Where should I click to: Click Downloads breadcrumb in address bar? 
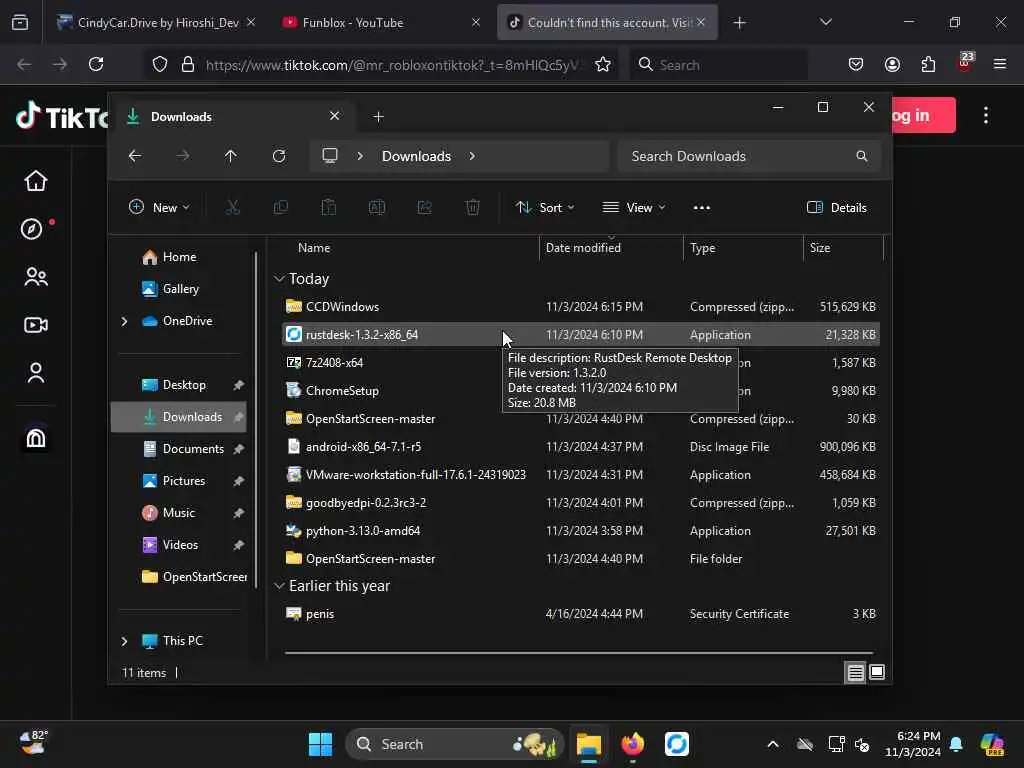416,156
